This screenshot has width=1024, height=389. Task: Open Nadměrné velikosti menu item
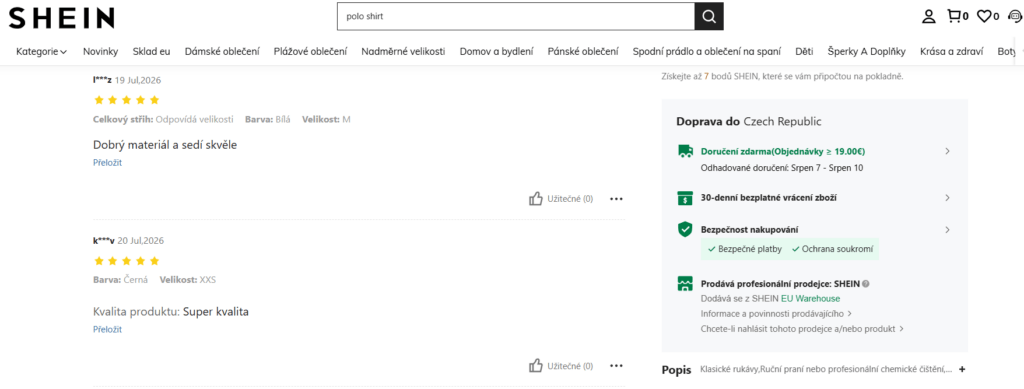coord(403,52)
